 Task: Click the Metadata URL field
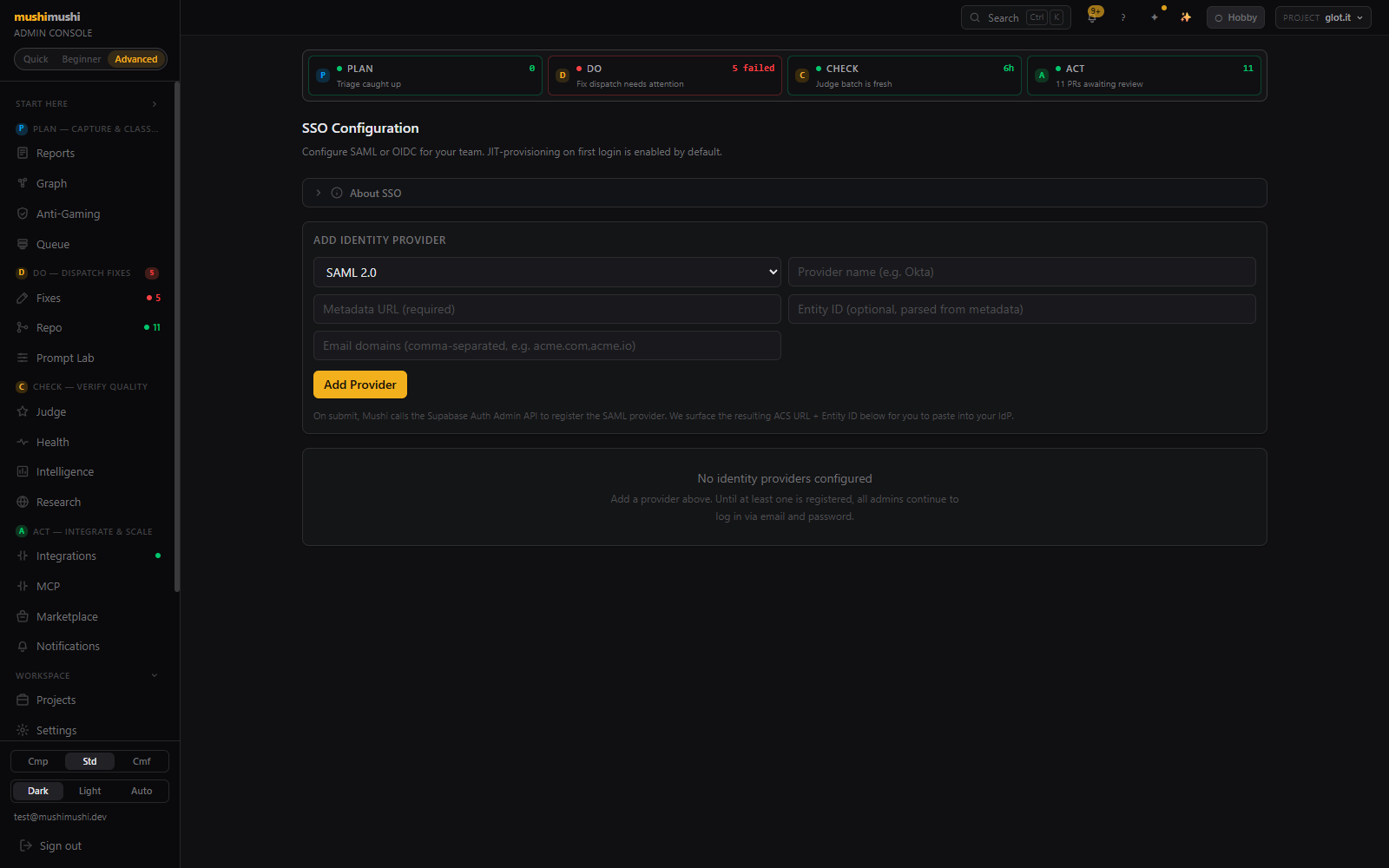(547, 309)
